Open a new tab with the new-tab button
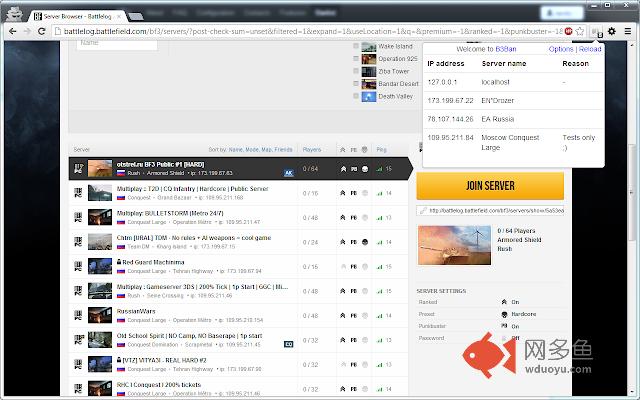Screen dimensions: 640x400 [x=135, y=16]
